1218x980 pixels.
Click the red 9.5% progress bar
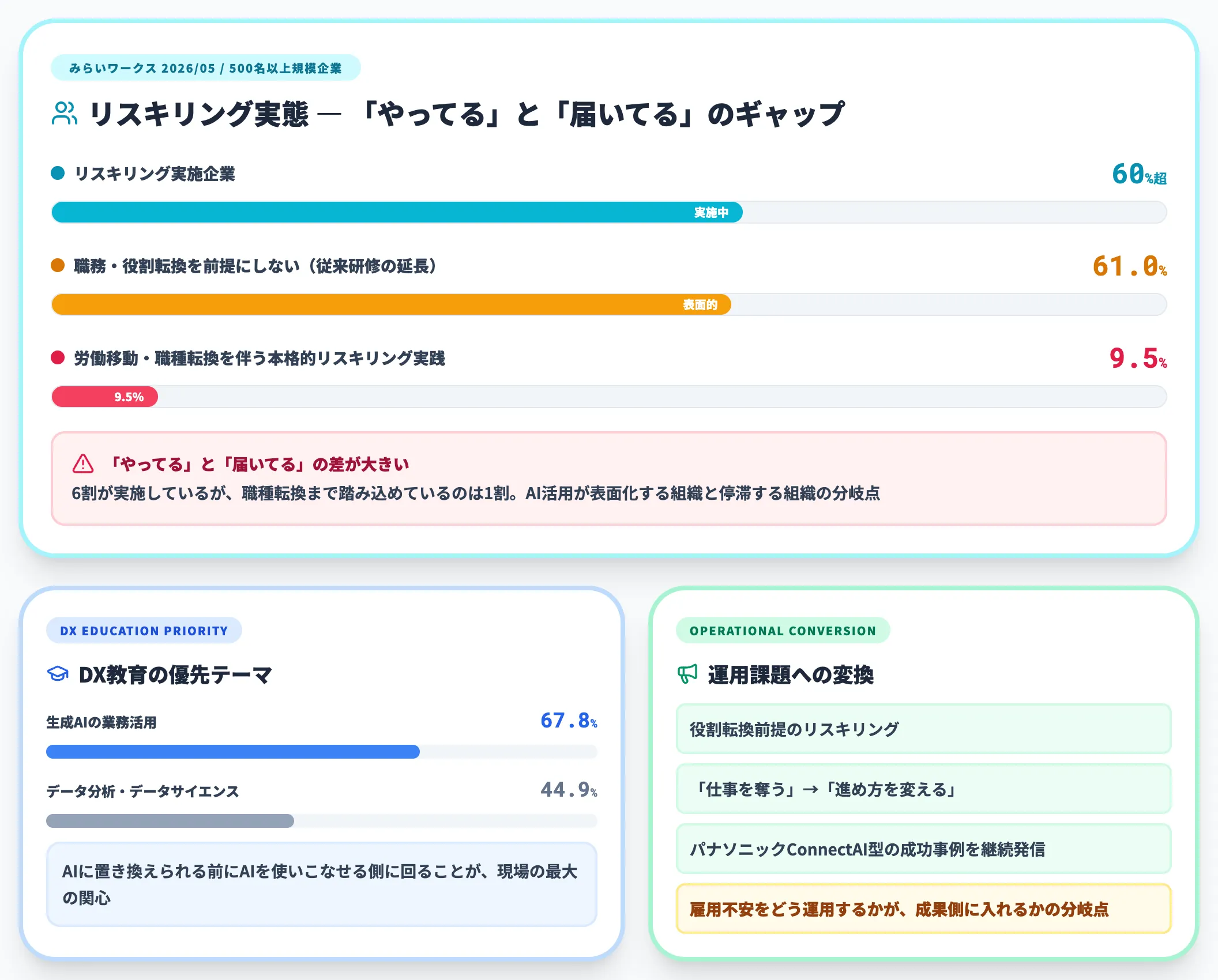pyautogui.click(x=104, y=397)
